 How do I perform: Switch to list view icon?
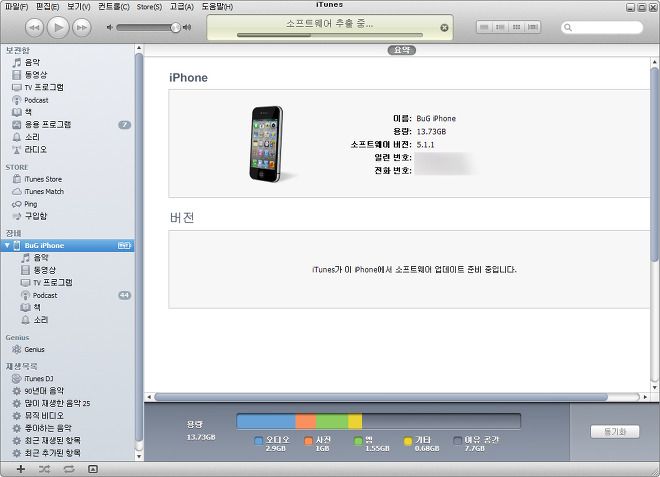pyautogui.click(x=484, y=27)
